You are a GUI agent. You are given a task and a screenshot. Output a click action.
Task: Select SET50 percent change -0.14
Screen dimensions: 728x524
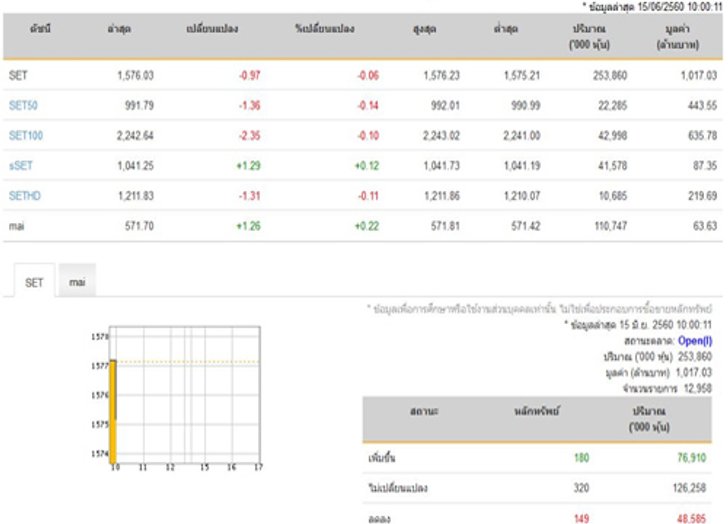(x=368, y=105)
